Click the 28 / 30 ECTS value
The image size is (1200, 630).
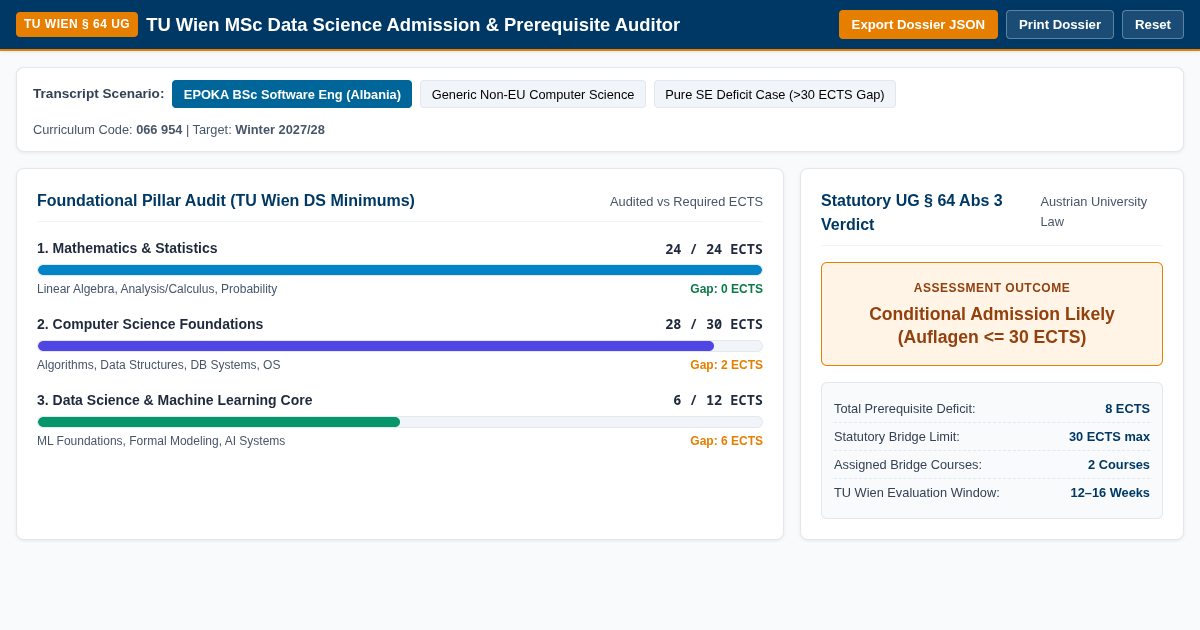click(714, 325)
